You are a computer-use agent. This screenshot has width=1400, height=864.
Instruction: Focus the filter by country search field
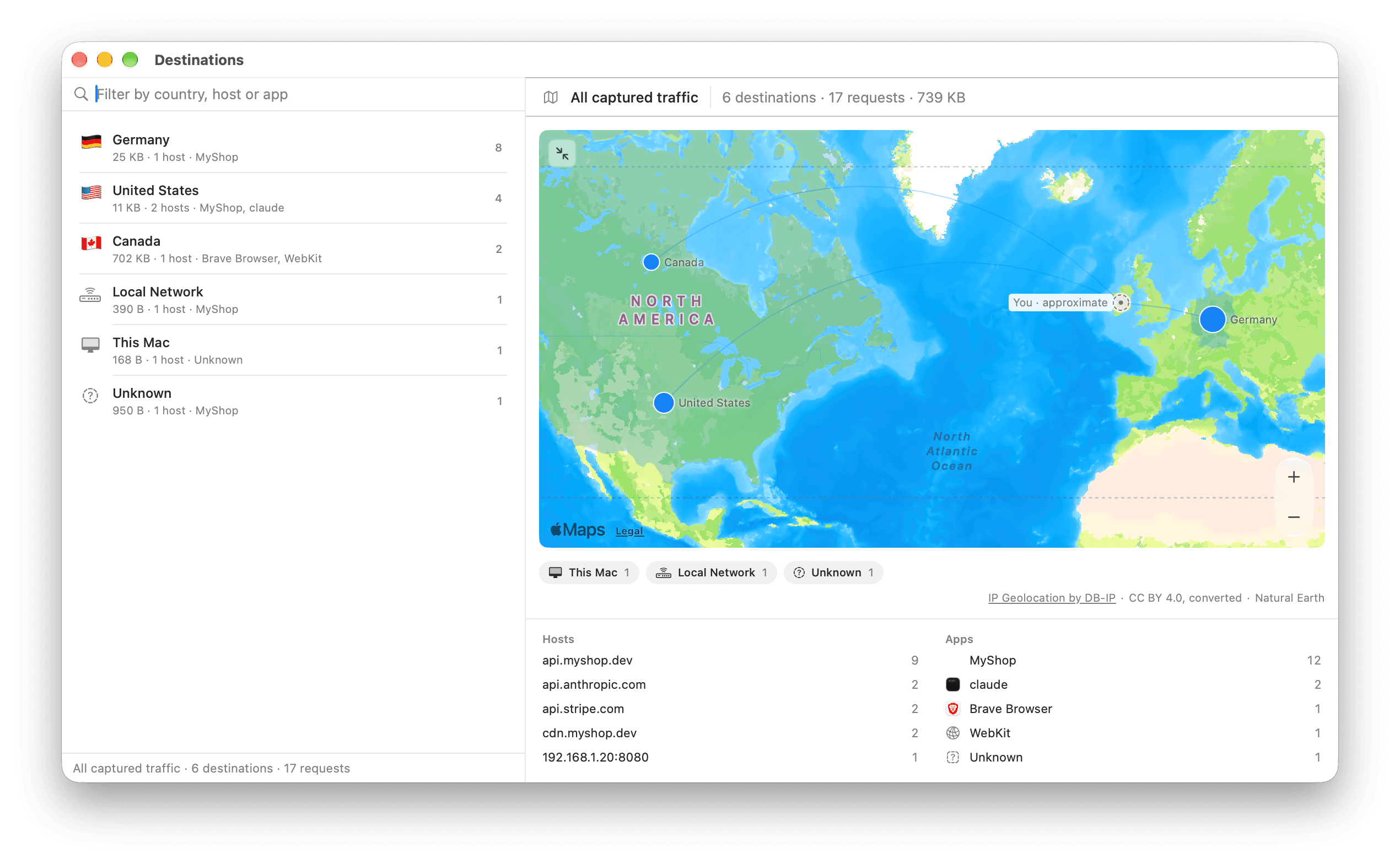(x=294, y=94)
